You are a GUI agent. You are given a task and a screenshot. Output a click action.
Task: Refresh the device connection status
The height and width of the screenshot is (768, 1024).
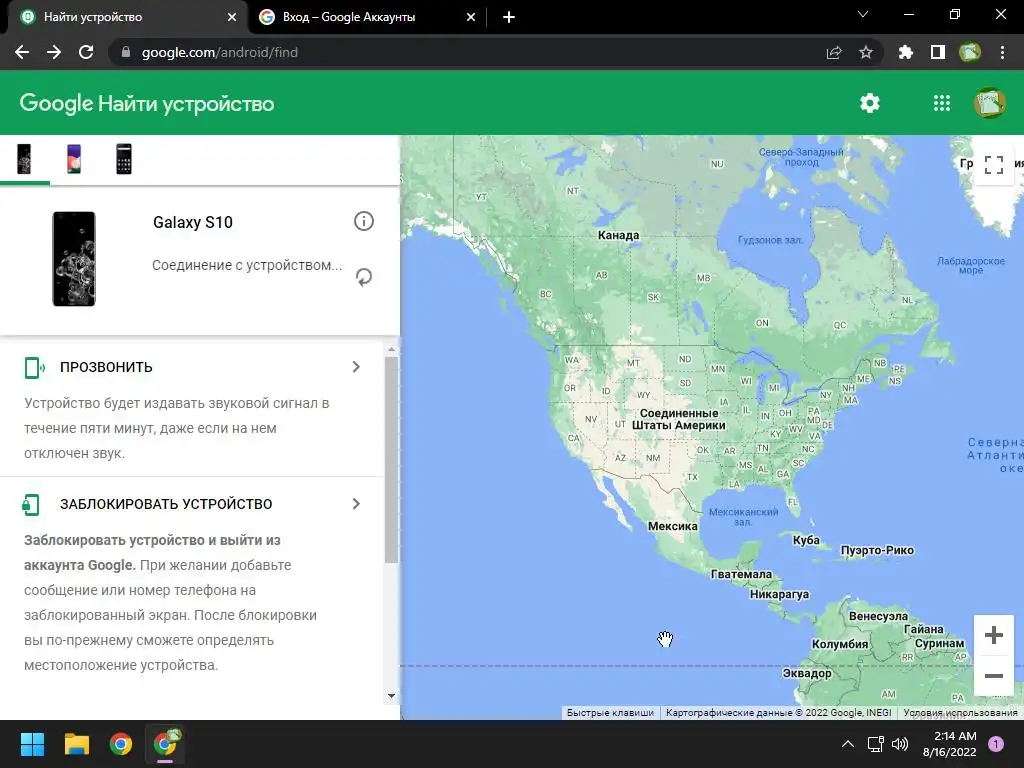(364, 277)
